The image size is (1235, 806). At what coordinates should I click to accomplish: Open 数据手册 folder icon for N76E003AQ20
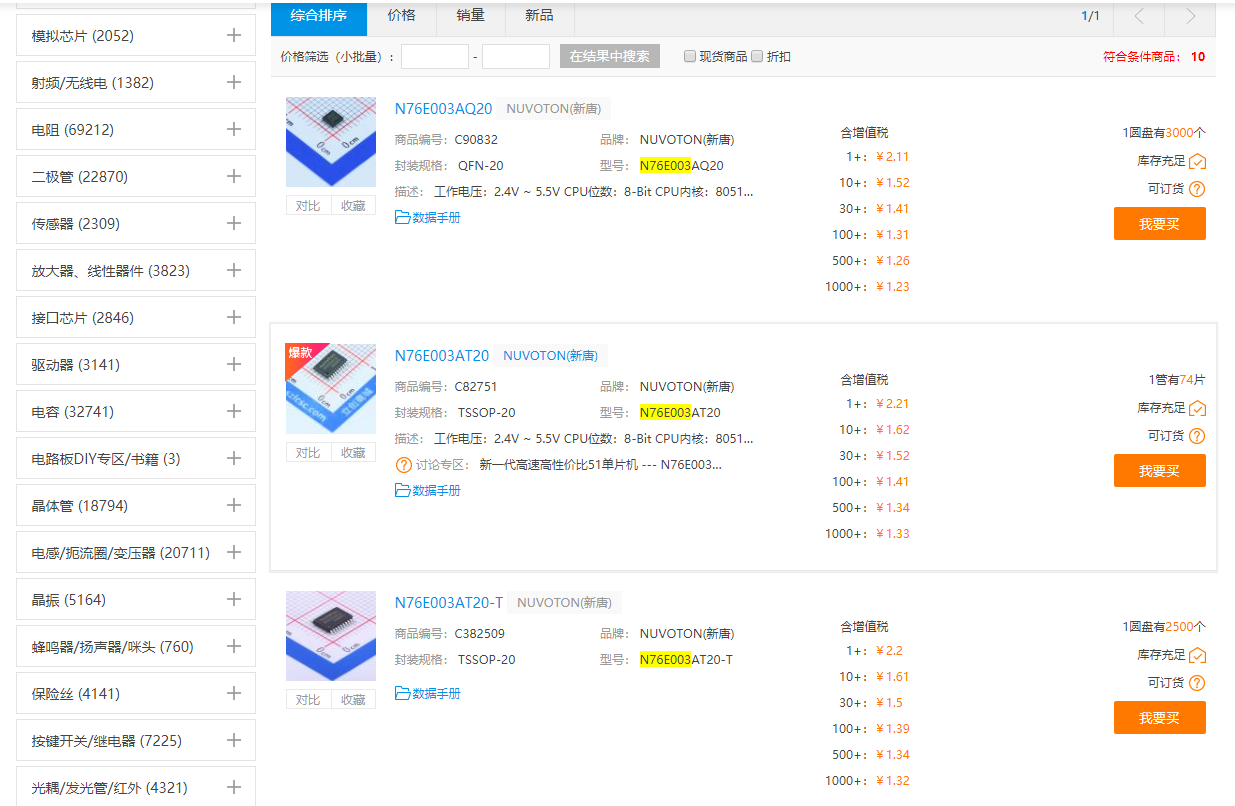click(403, 217)
